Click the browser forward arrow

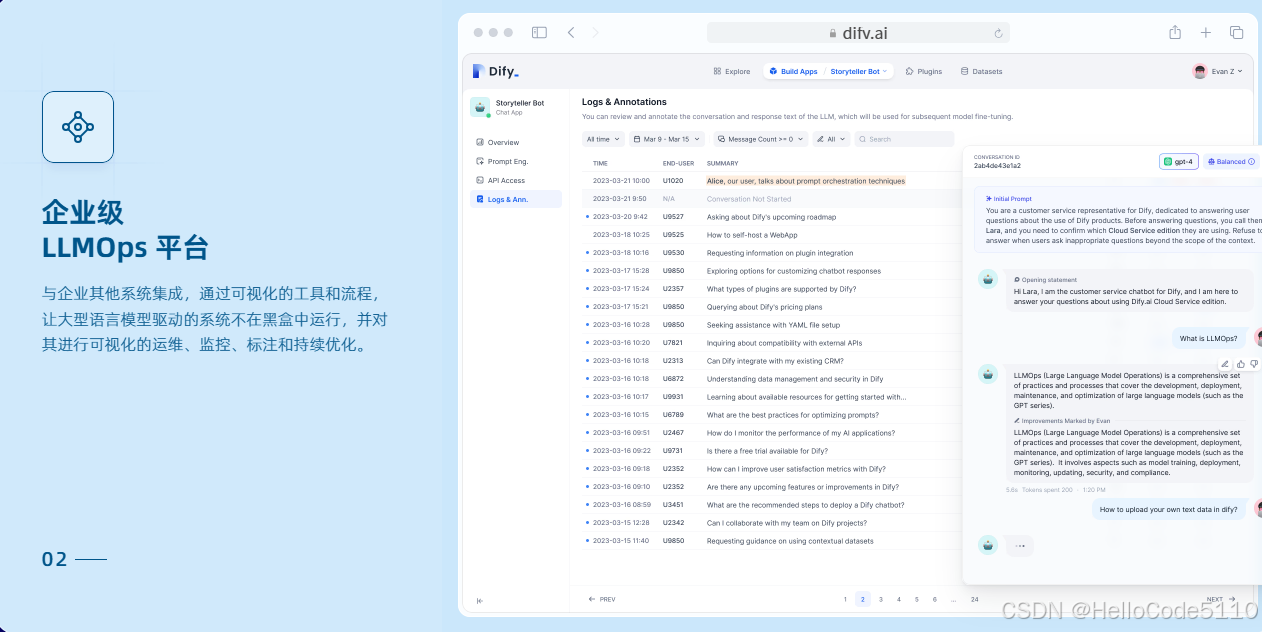point(596,32)
